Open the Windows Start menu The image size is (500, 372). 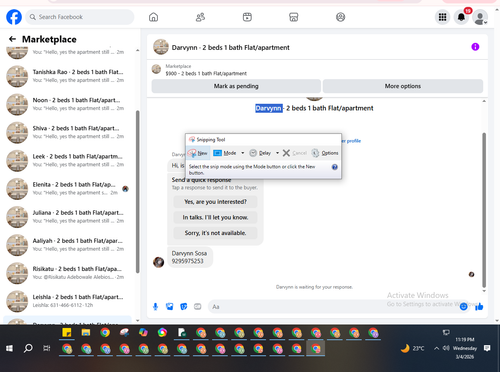coord(9,349)
